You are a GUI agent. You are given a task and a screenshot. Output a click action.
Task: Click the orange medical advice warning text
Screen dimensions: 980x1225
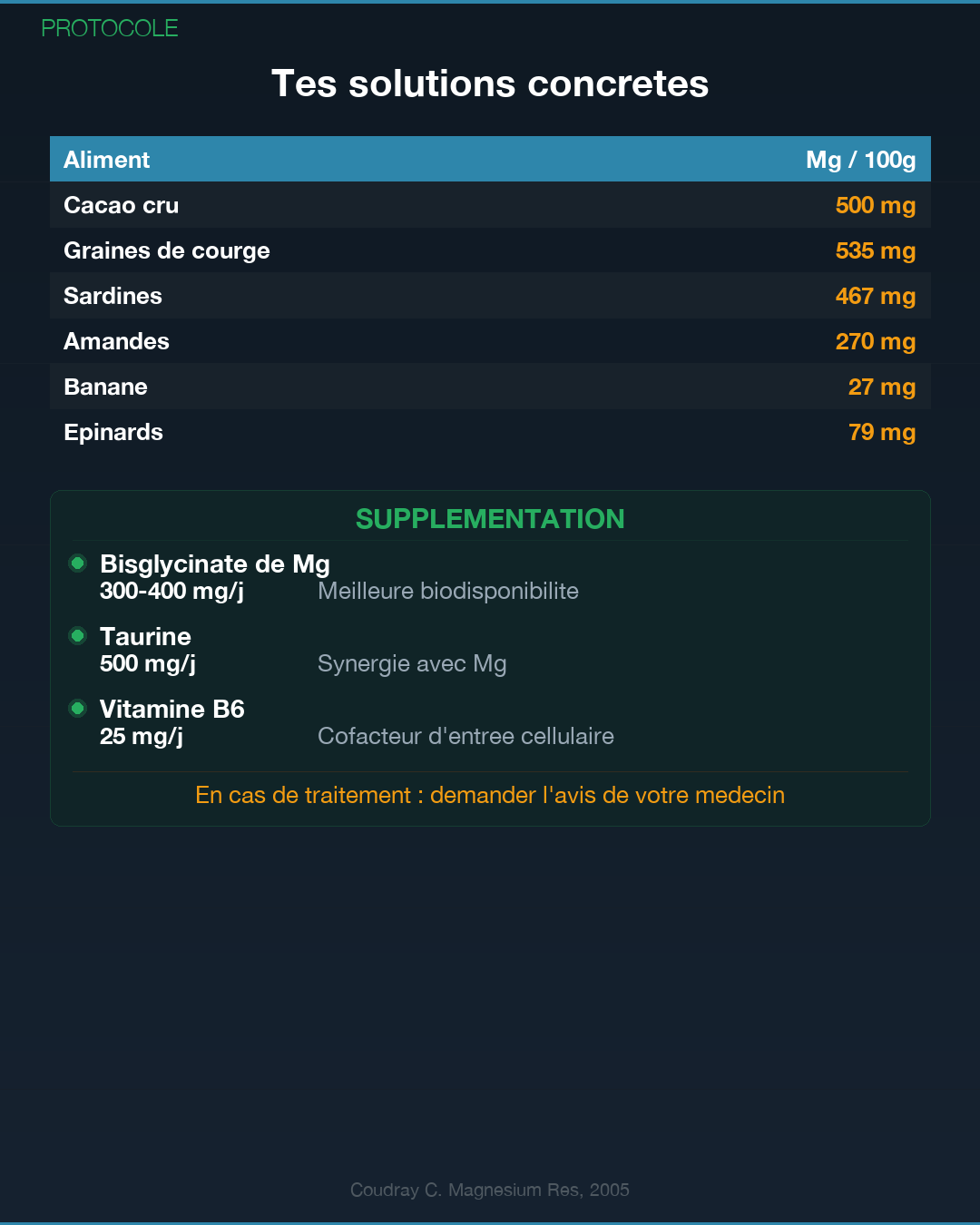tap(490, 796)
